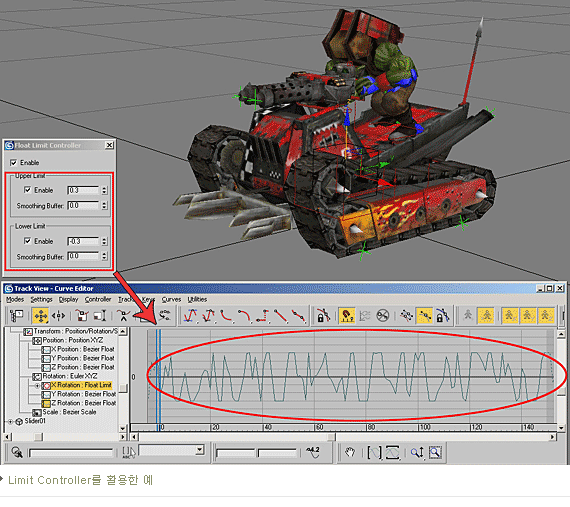Viewport: 570px width, 507px height.
Task: Click the controller tree horizontal scroll thumb
Action: [x=38, y=436]
